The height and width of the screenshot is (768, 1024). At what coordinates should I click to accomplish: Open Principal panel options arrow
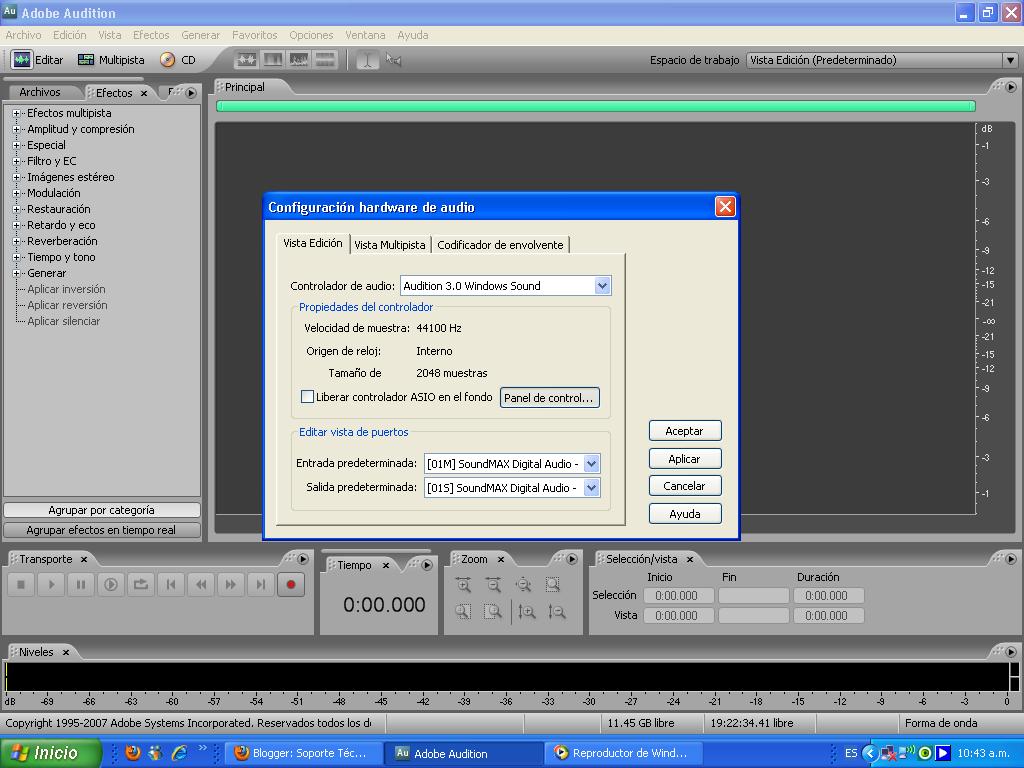[1011, 87]
